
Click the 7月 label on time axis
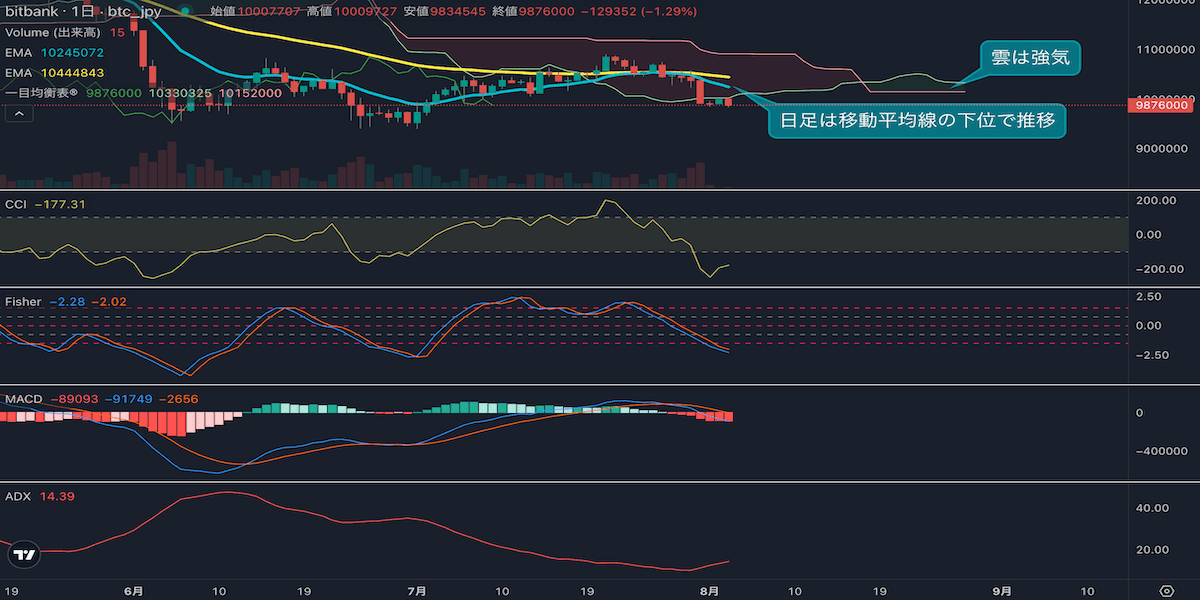417,590
